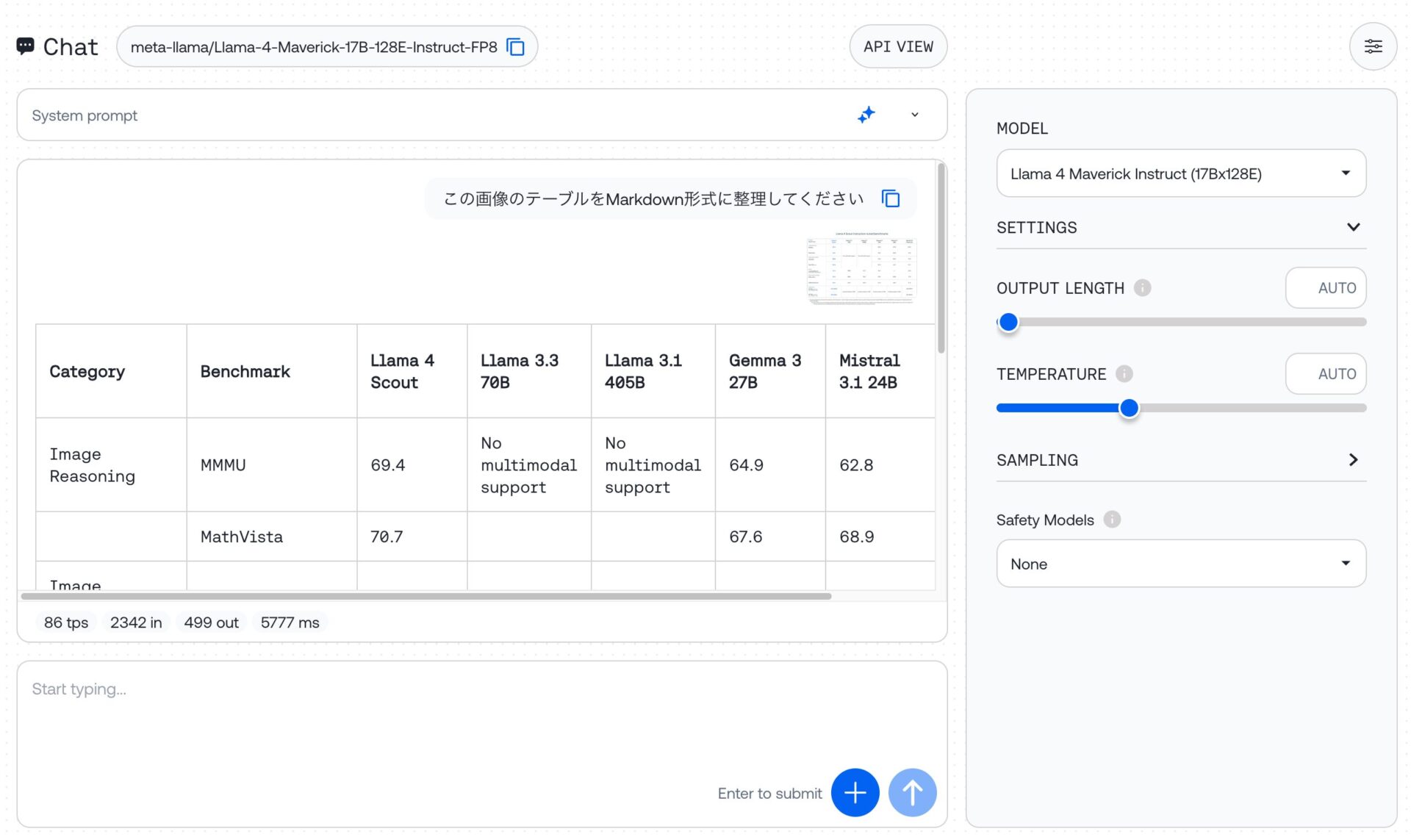Image resolution: width=1411 pixels, height=840 pixels.
Task: Click the Temperature info icon
Action: (x=1124, y=374)
